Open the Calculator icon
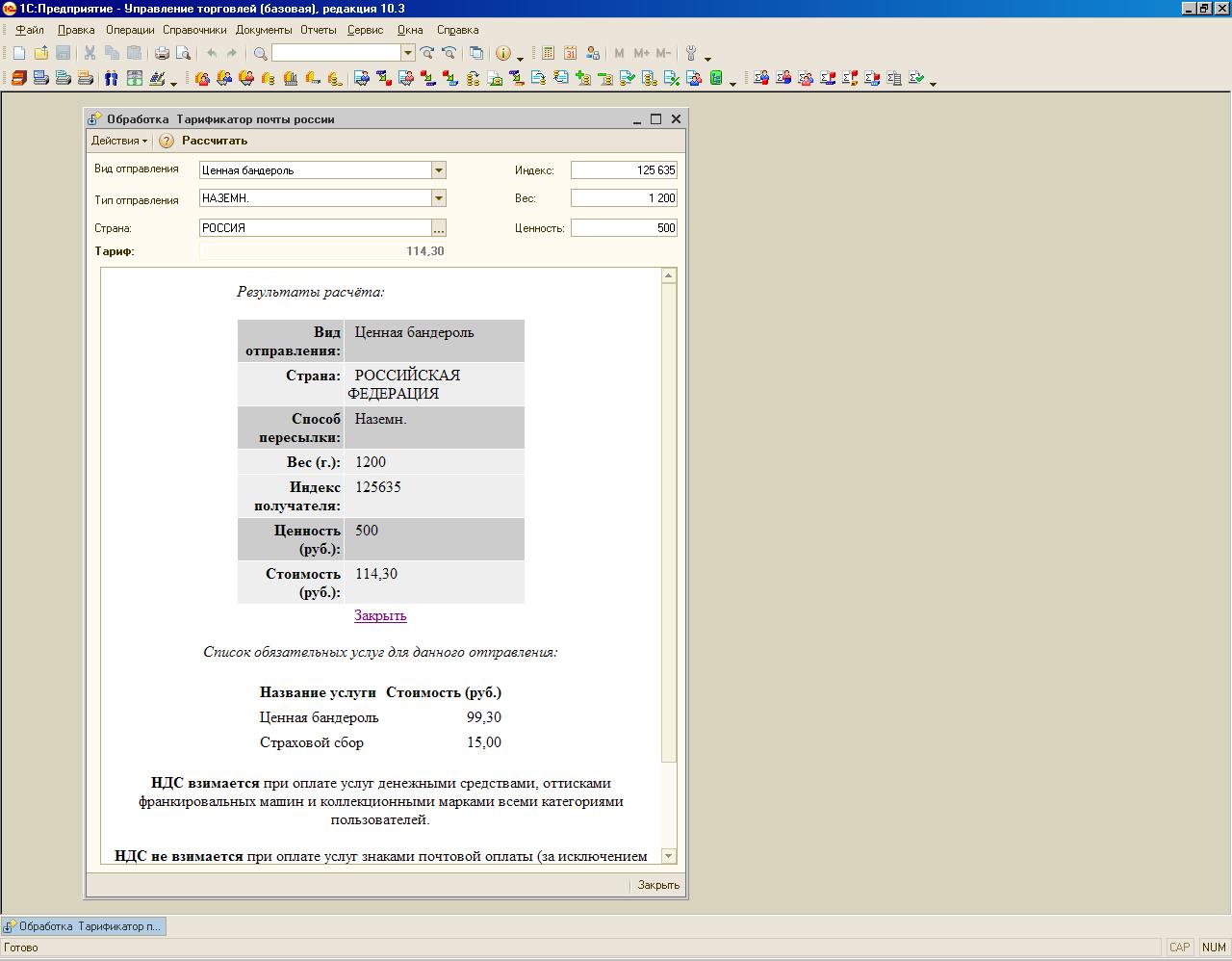Screen dimensions: 1232x961 (548, 54)
